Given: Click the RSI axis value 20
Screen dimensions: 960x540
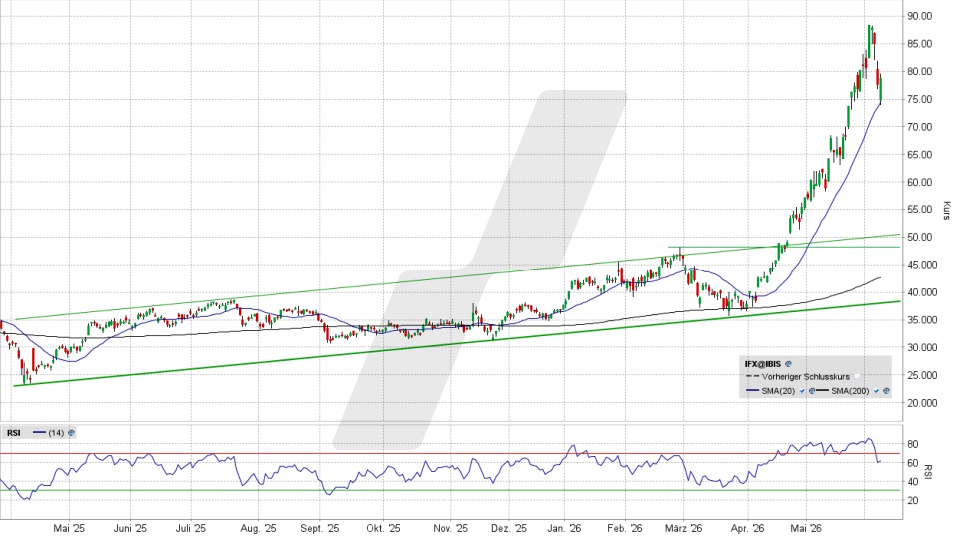Looking at the screenshot, I should (912, 501).
